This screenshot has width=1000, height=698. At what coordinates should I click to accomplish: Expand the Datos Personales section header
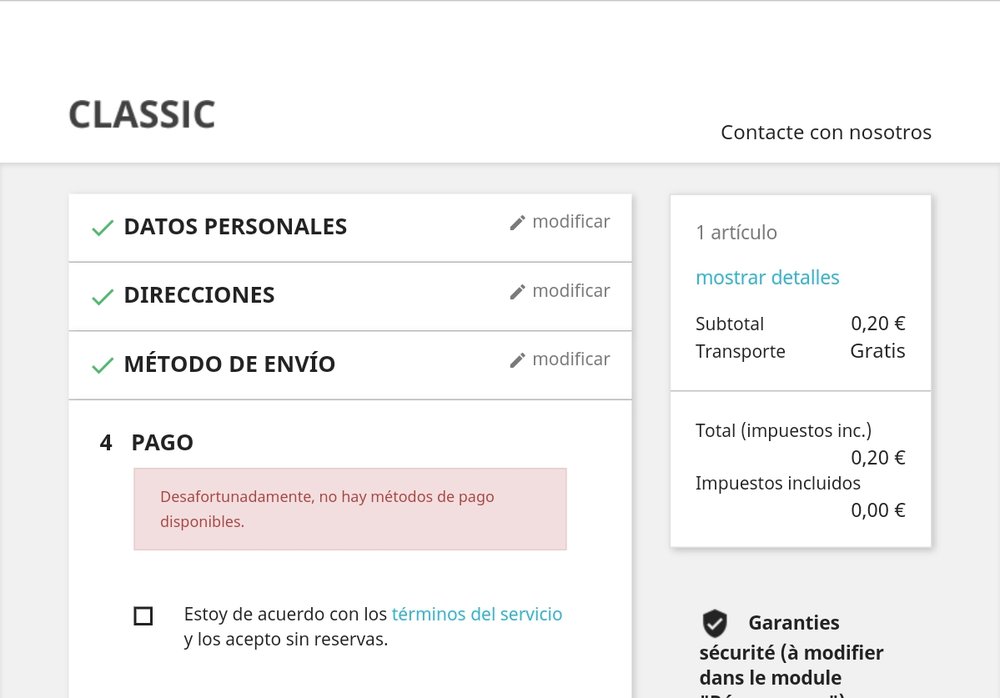[235, 227]
